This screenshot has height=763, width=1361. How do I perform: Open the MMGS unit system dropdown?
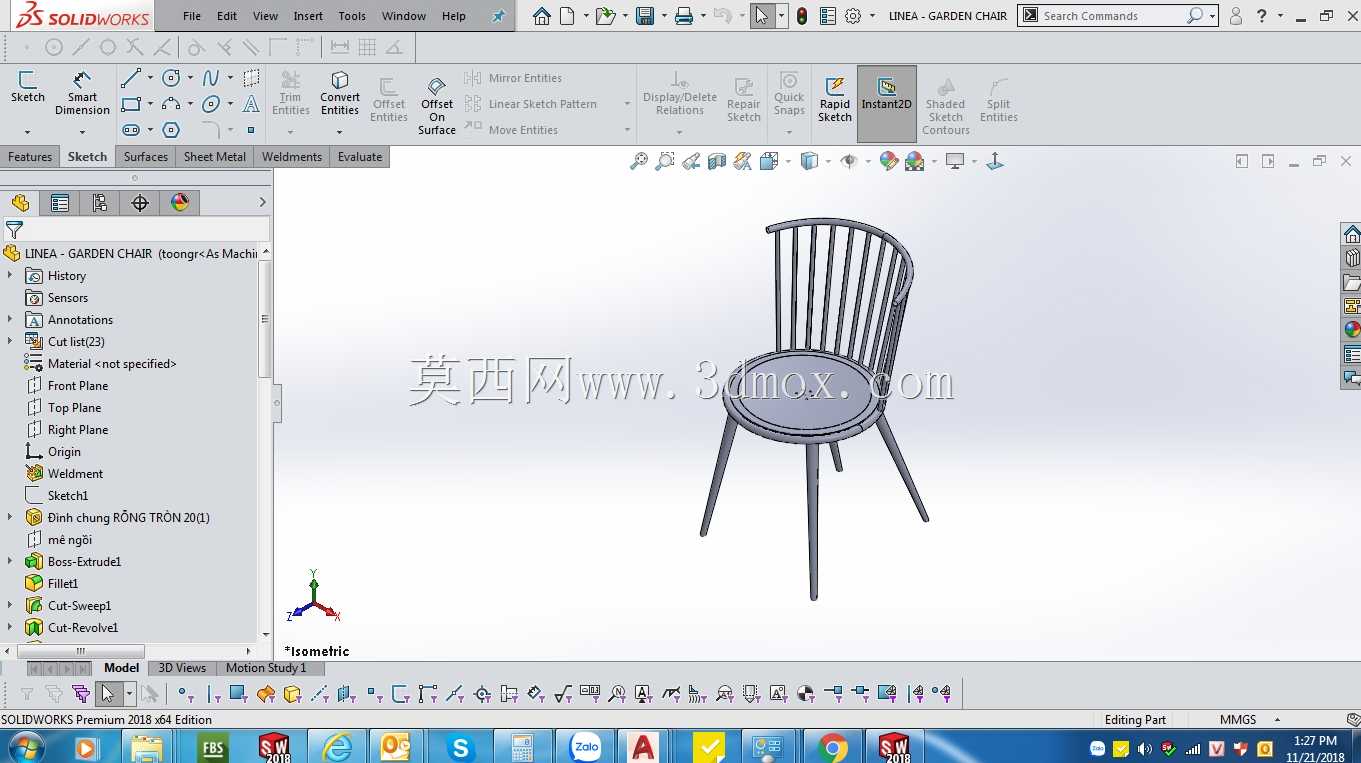(1277, 720)
